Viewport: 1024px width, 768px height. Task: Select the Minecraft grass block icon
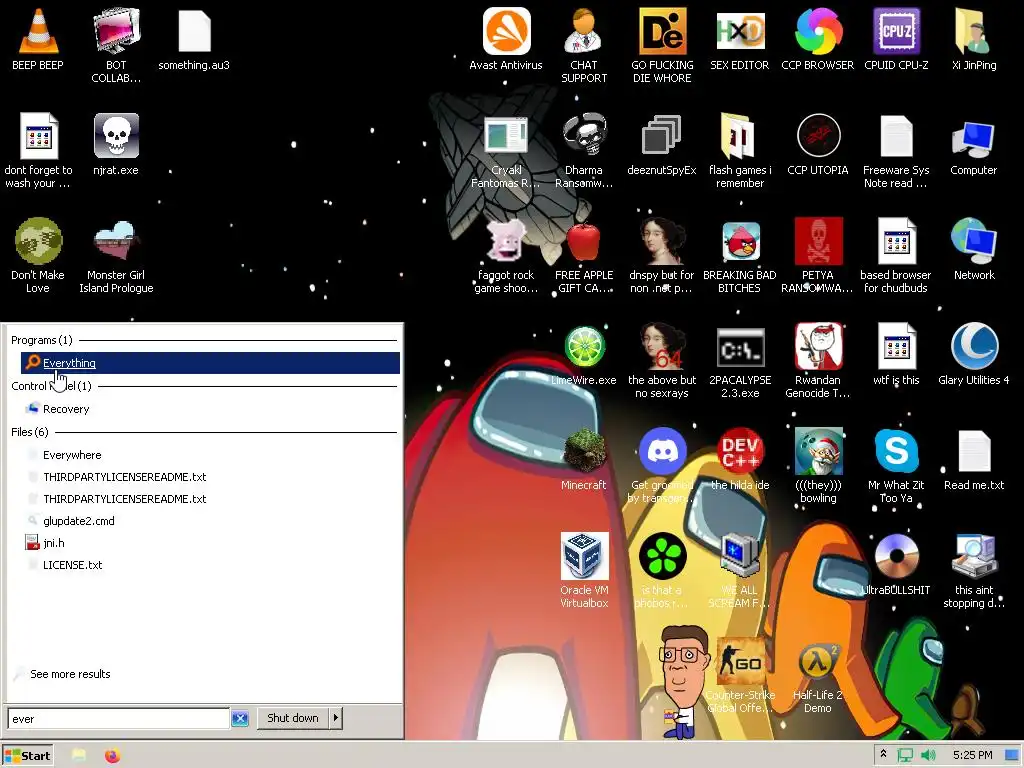click(584, 459)
